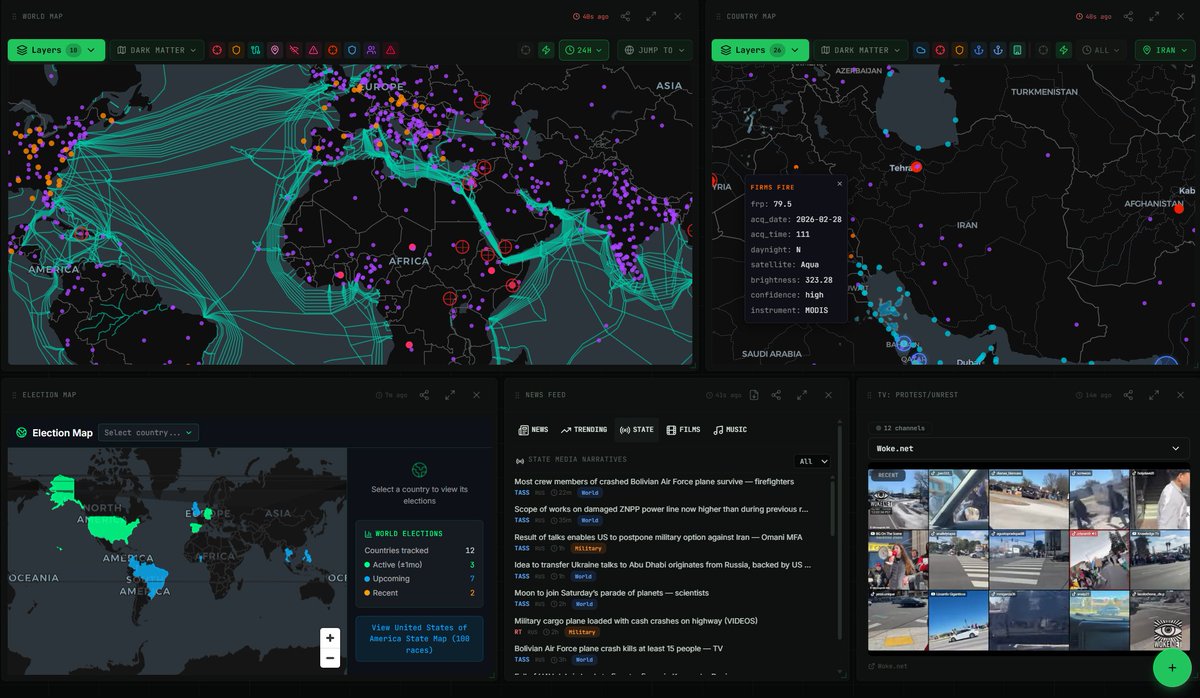Click globe icon above select country message

coord(419,469)
